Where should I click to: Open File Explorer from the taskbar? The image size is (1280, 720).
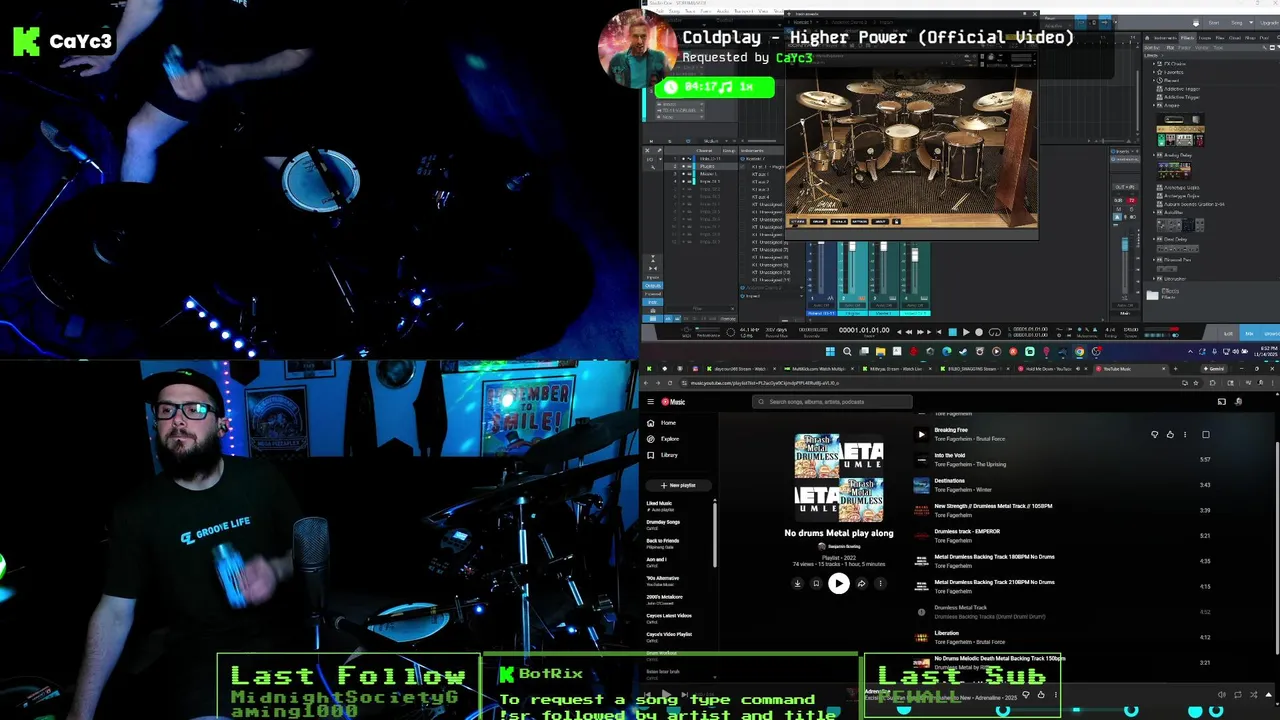[880, 351]
